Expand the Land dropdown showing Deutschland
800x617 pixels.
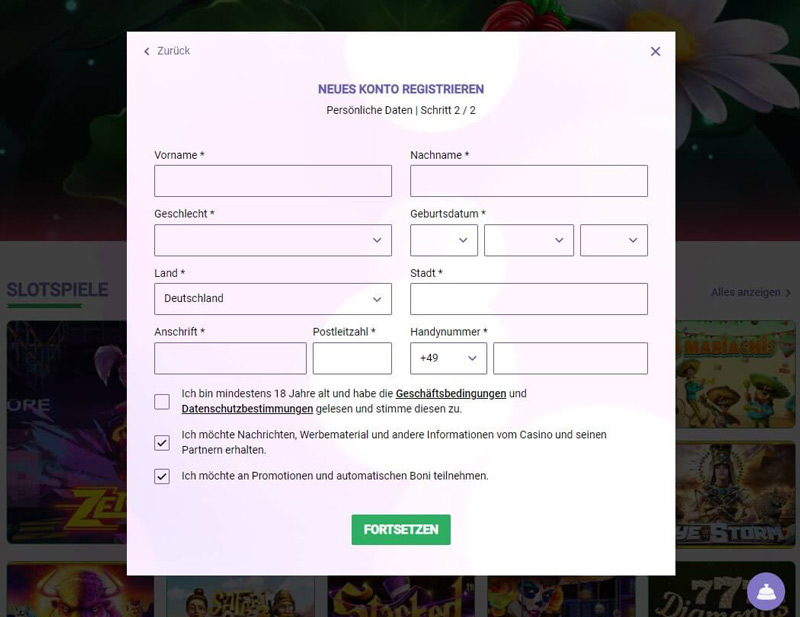pyautogui.click(x=273, y=299)
